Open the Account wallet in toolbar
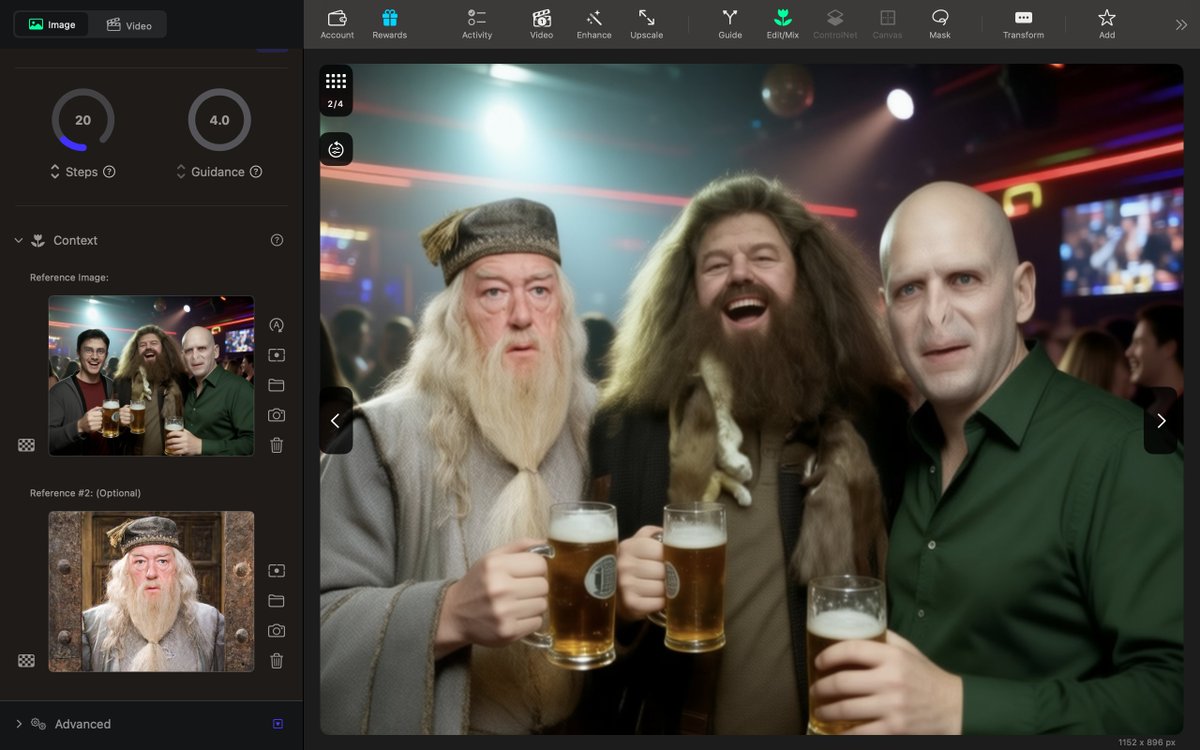This screenshot has height=750, width=1200. tap(337, 23)
